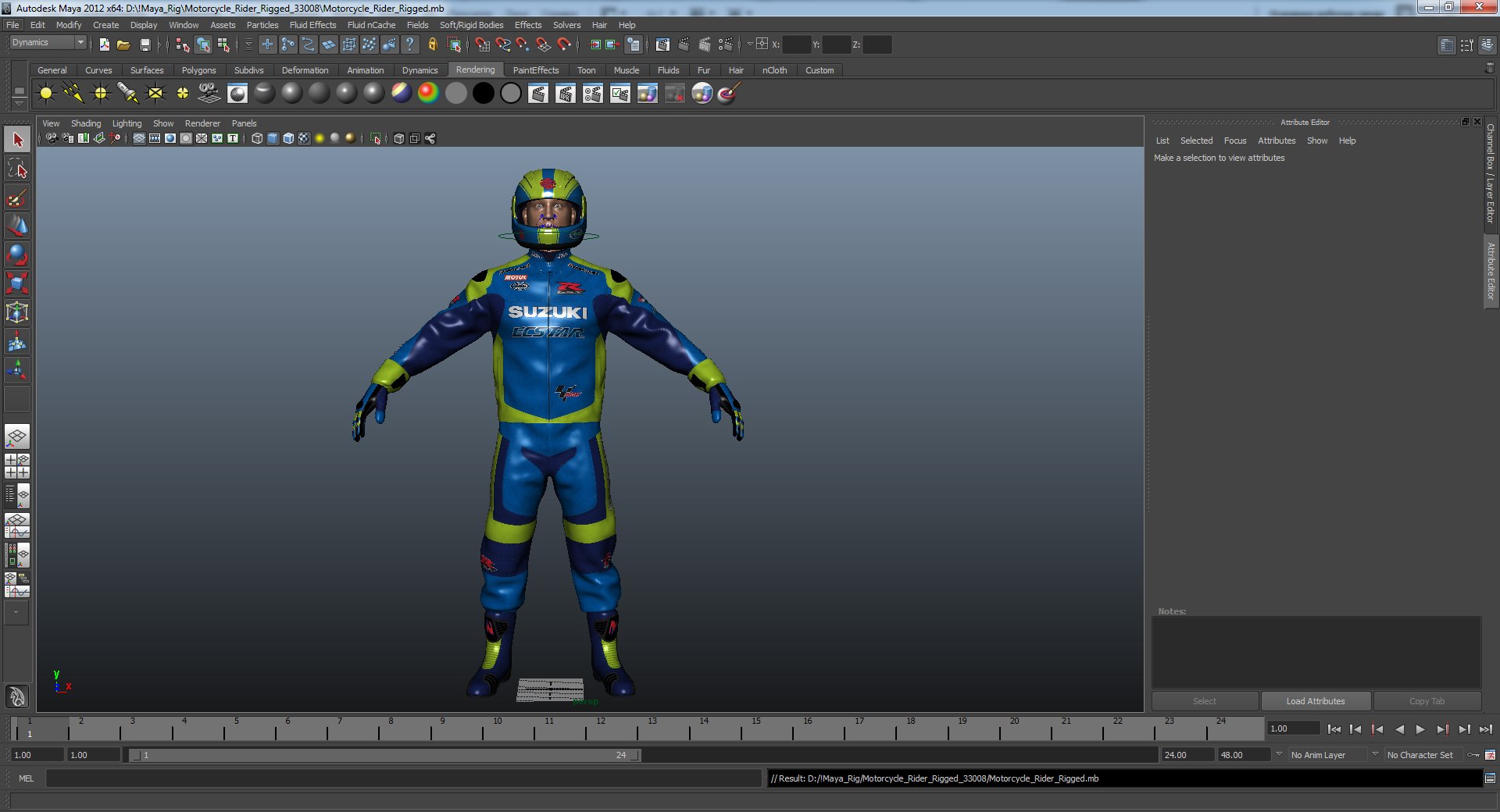
Task: Click the IPR render clapperboard icon
Action: (566, 94)
